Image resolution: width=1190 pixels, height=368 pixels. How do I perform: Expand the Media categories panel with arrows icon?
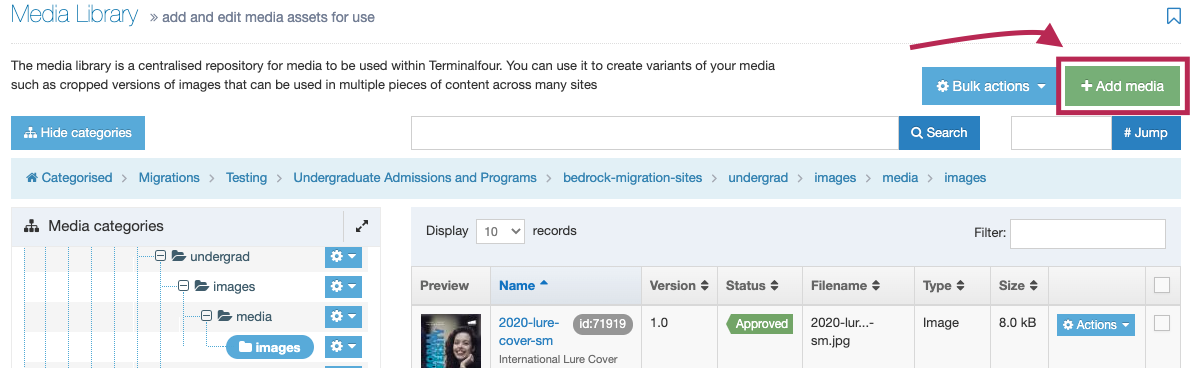(x=362, y=225)
